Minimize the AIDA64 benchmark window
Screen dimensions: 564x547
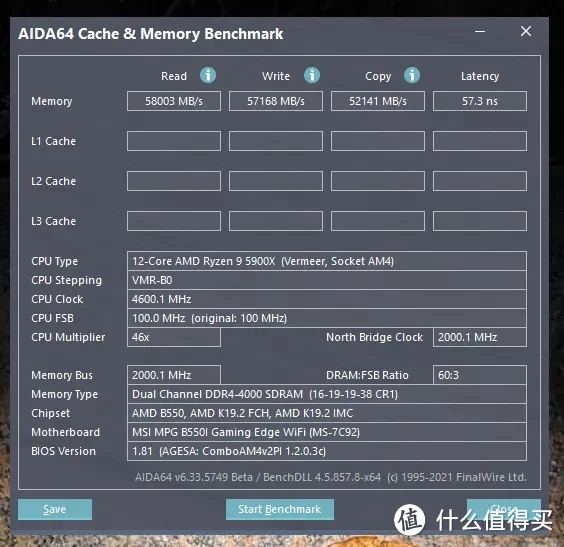pos(480,31)
